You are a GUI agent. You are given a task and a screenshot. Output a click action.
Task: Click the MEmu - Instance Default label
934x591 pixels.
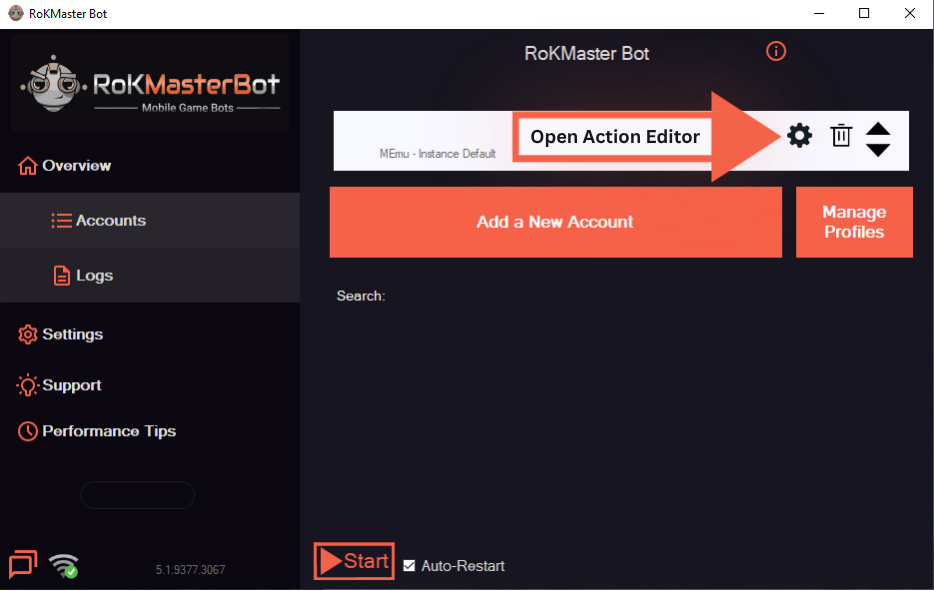click(x=437, y=154)
